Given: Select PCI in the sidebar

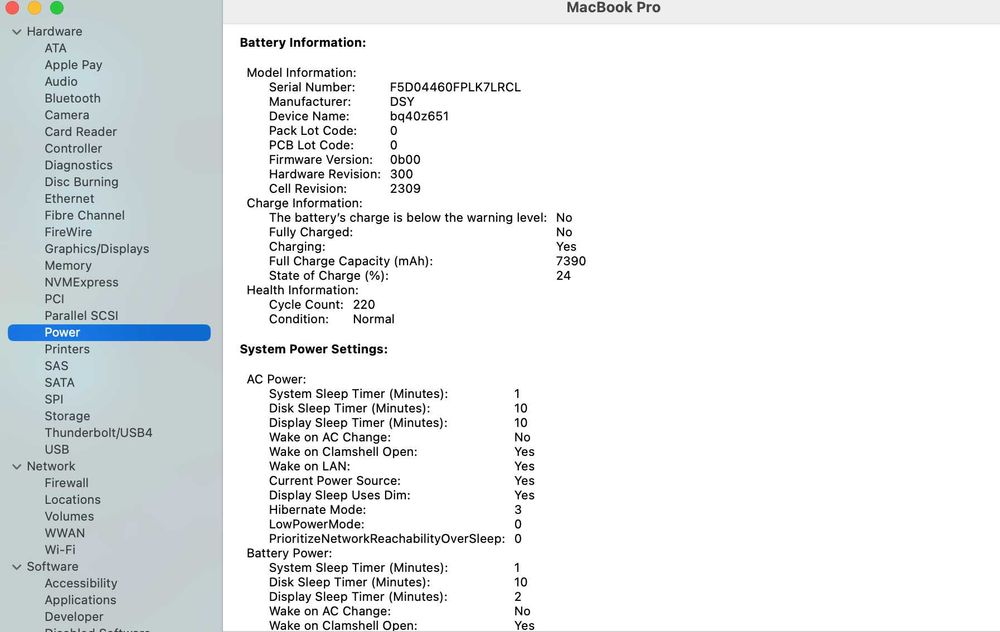Looking at the screenshot, I should click(55, 298).
